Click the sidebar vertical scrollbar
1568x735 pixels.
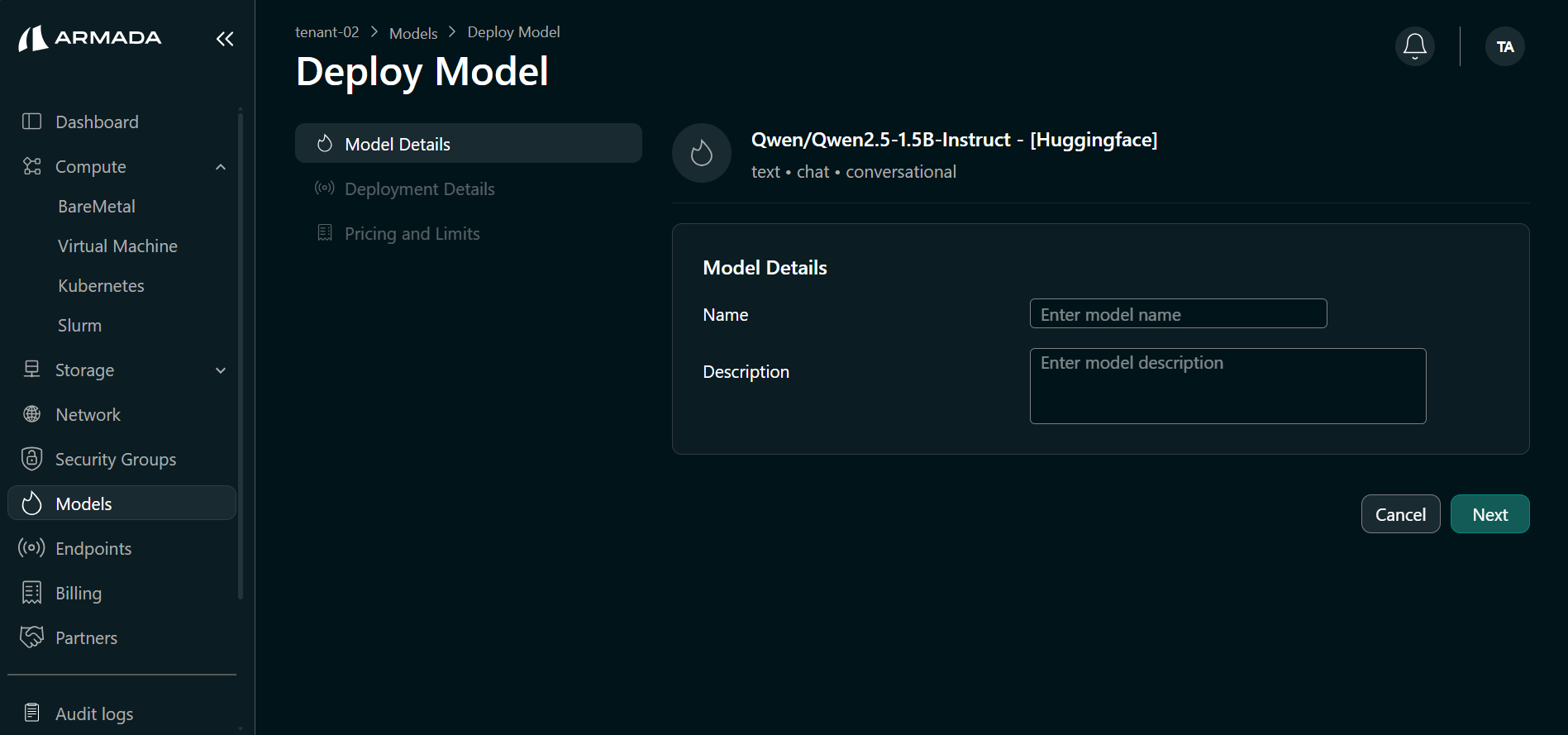241,356
